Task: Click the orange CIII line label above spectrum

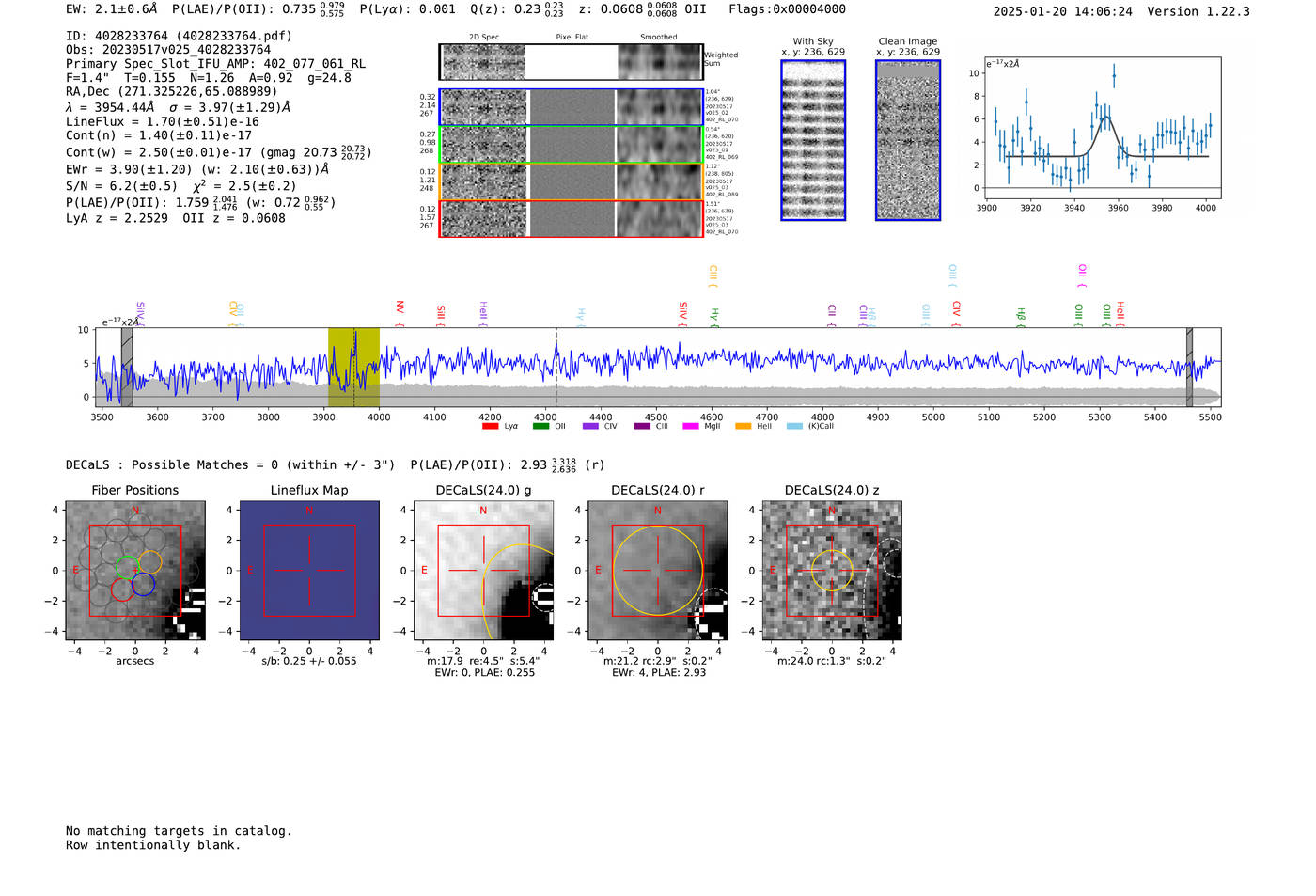Action: click(713, 276)
